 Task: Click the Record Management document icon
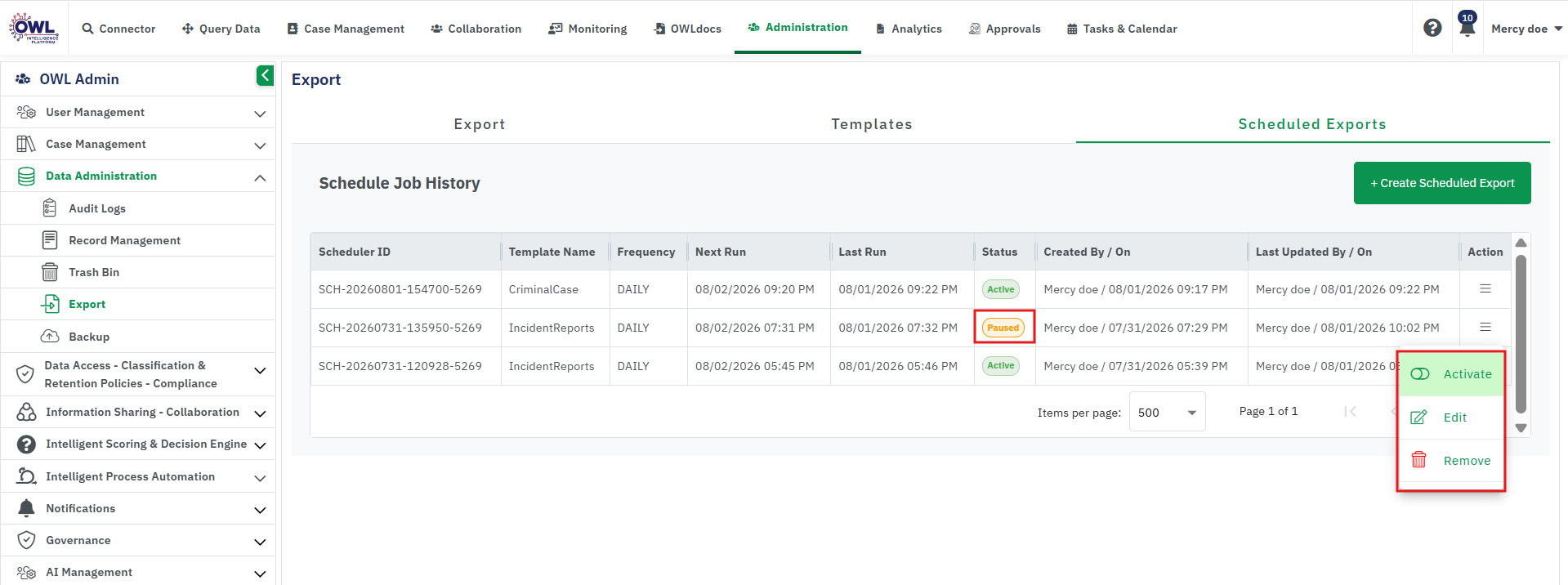(50, 240)
